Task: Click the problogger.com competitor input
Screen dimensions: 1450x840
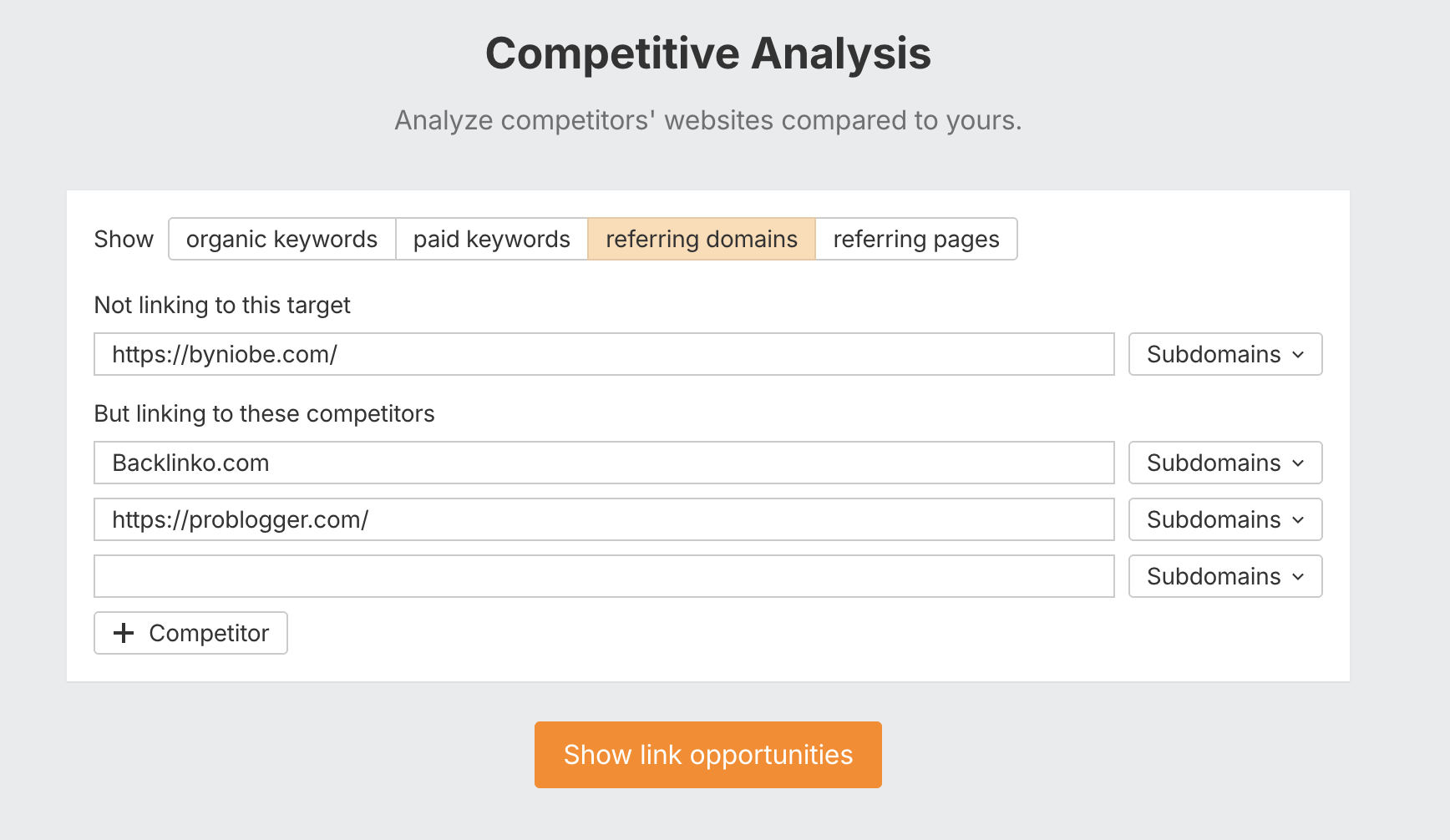Action: tap(603, 520)
